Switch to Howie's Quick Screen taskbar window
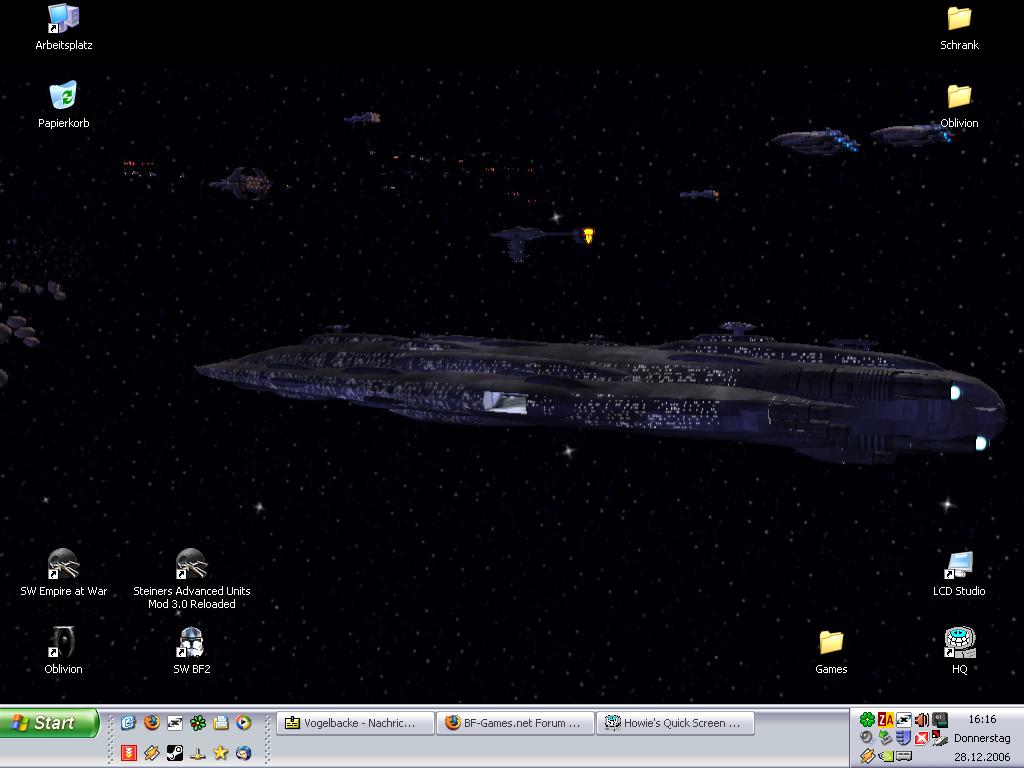The image size is (1024, 768). (x=675, y=723)
